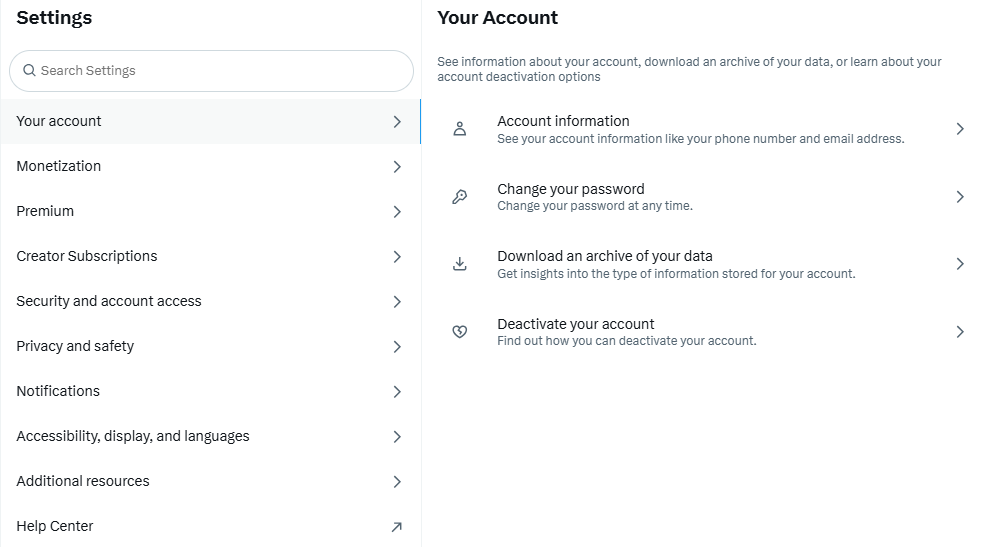Select Creator Subscriptions in settings list
The image size is (981, 547).
[87, 256]
